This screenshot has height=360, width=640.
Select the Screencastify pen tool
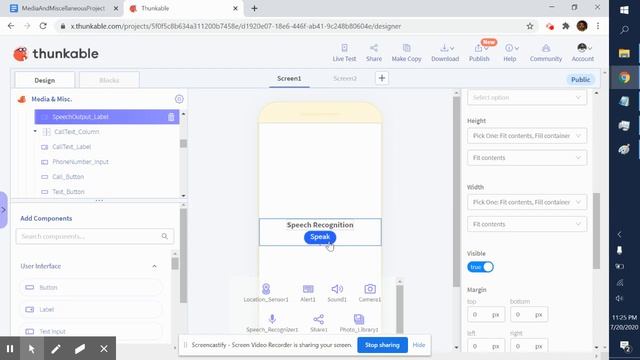(x=56, y=349)
